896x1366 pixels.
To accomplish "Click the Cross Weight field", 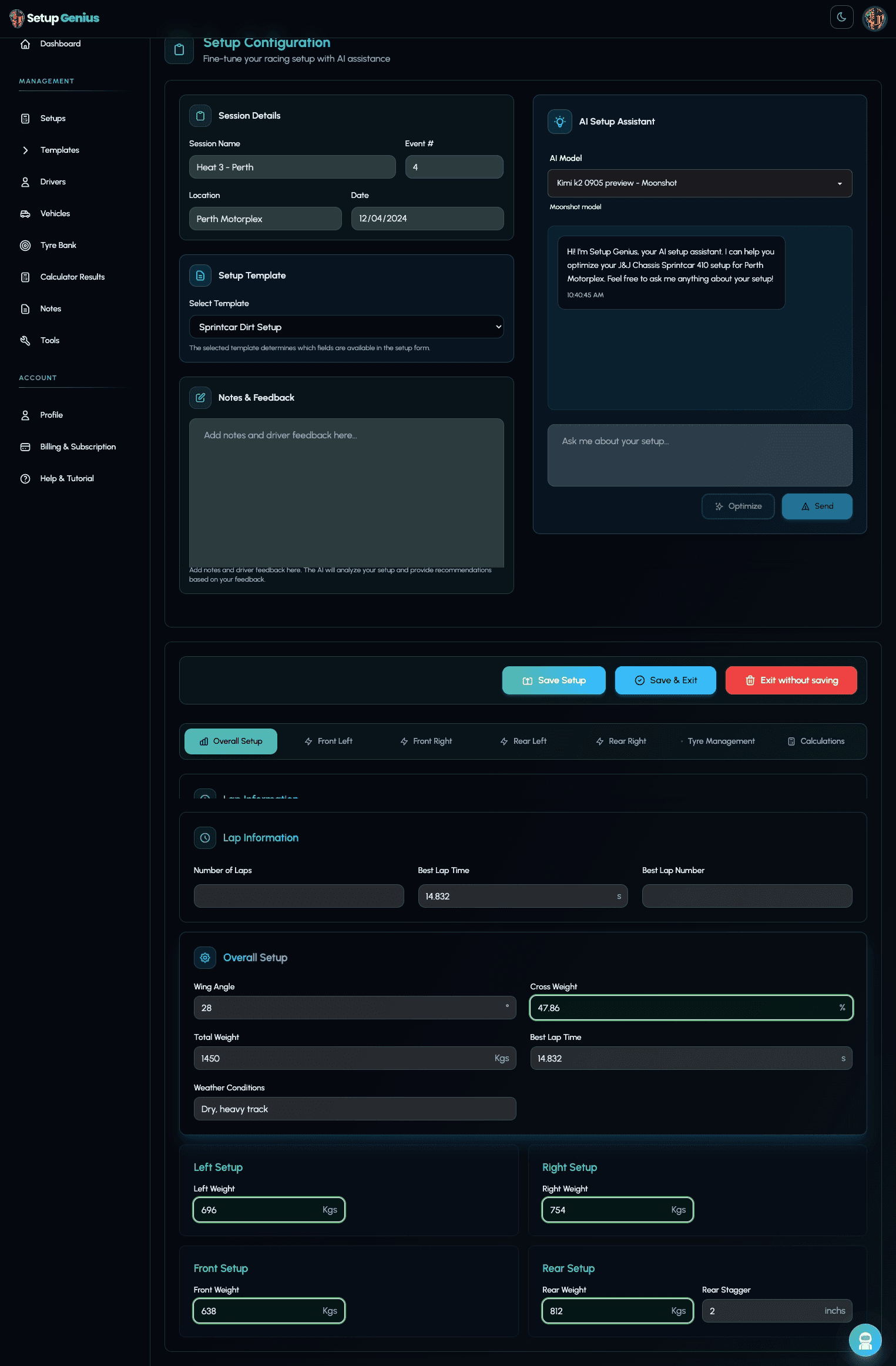I will 691,1008.
